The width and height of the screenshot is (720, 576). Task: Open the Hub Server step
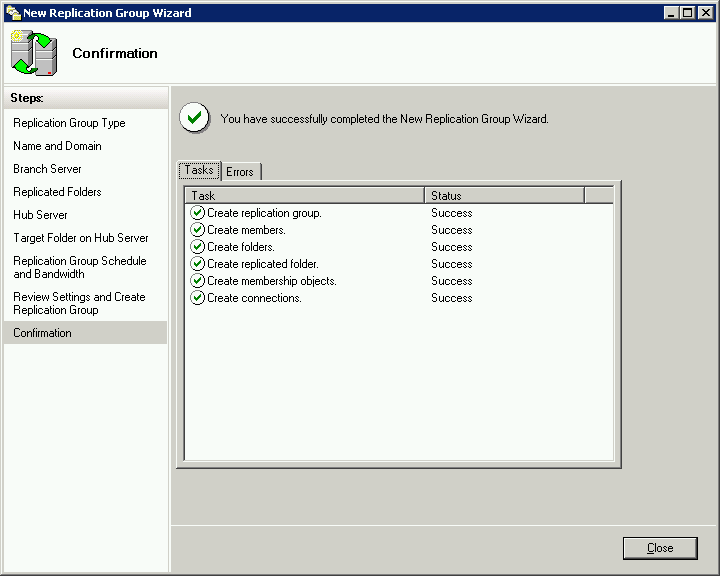tap(40, 215)
